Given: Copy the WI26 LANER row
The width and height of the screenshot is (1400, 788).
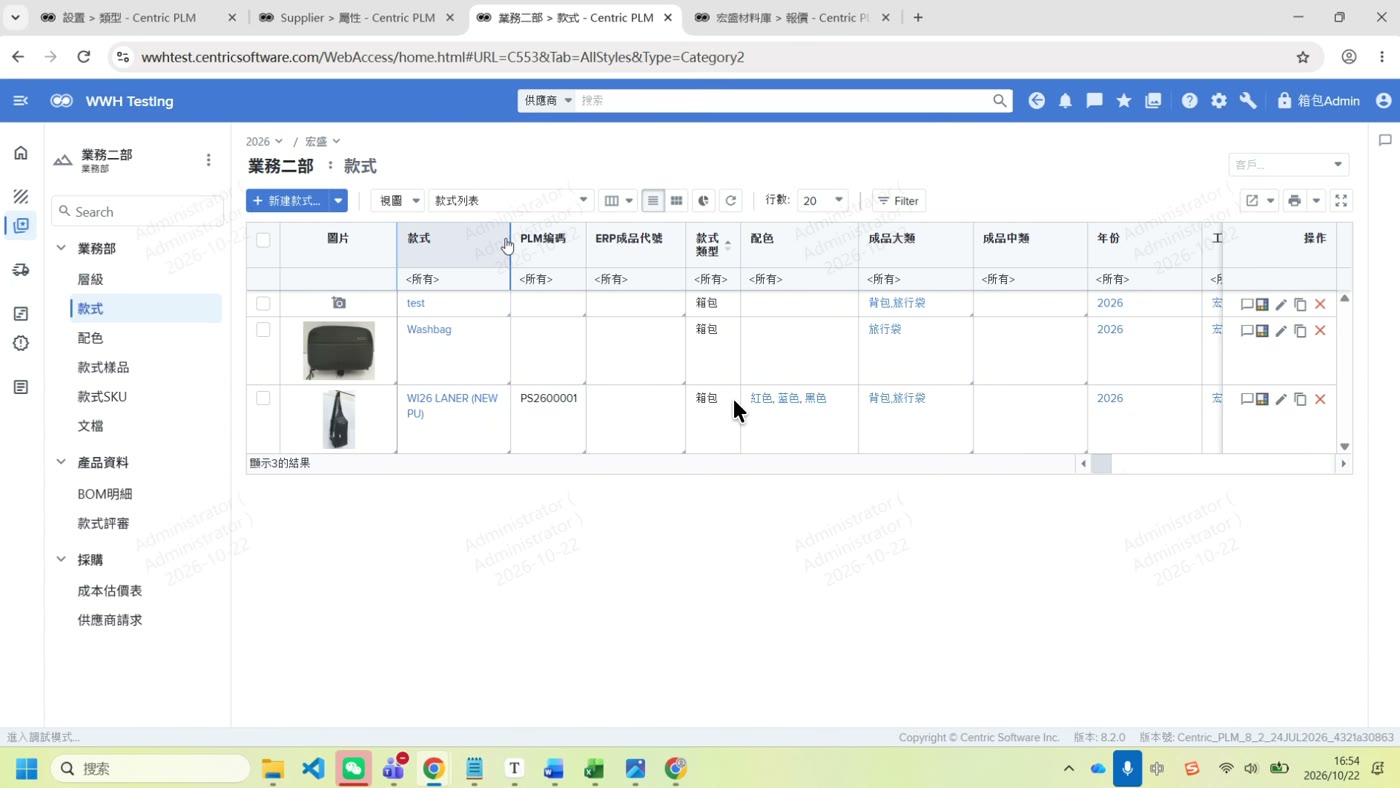Looking at the screenshot, I should [x=1300, y=399].
